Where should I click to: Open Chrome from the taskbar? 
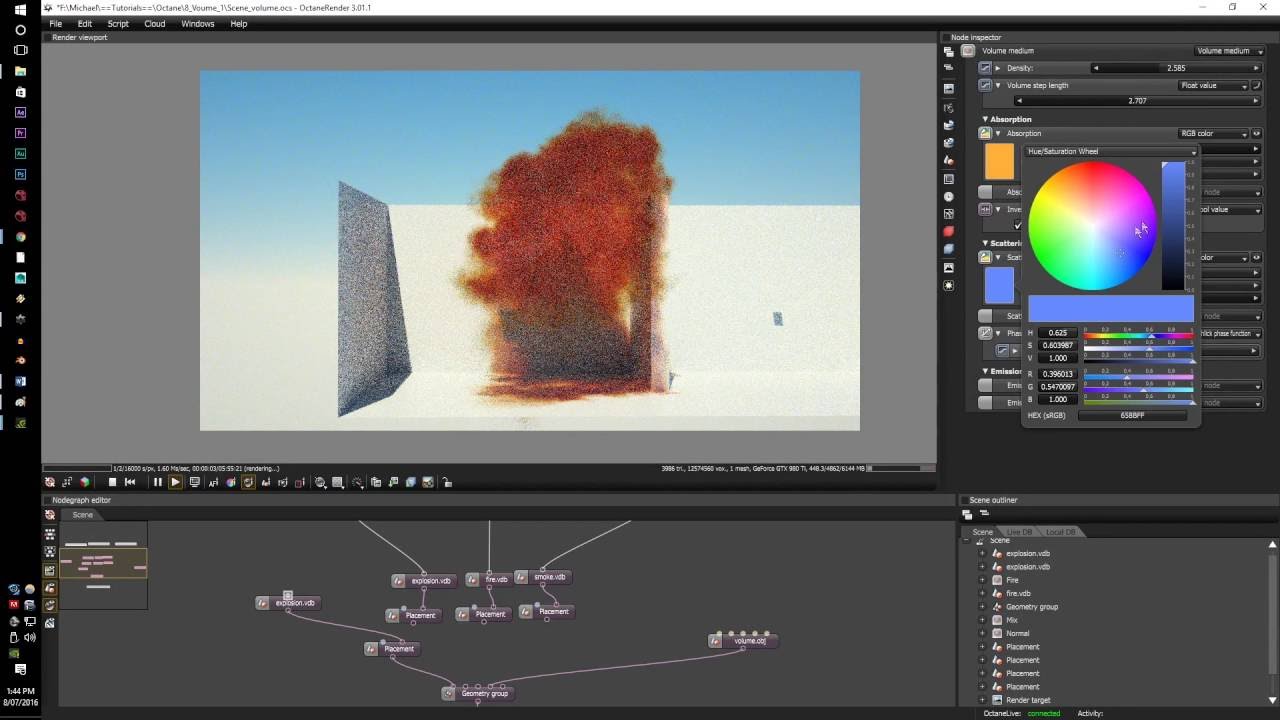point(20,237)
